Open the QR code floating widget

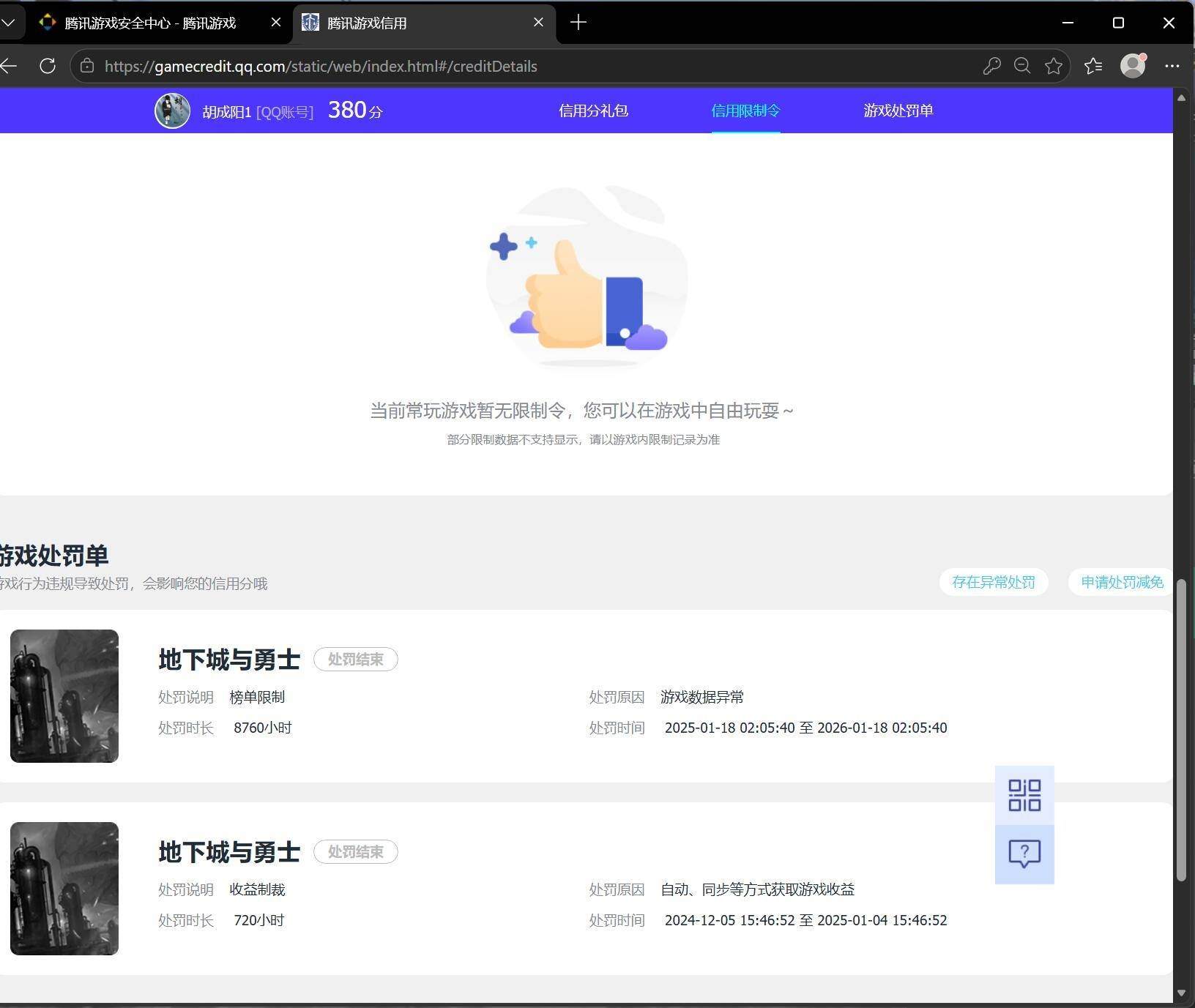pyautogui.click(x=1024, y=795)
